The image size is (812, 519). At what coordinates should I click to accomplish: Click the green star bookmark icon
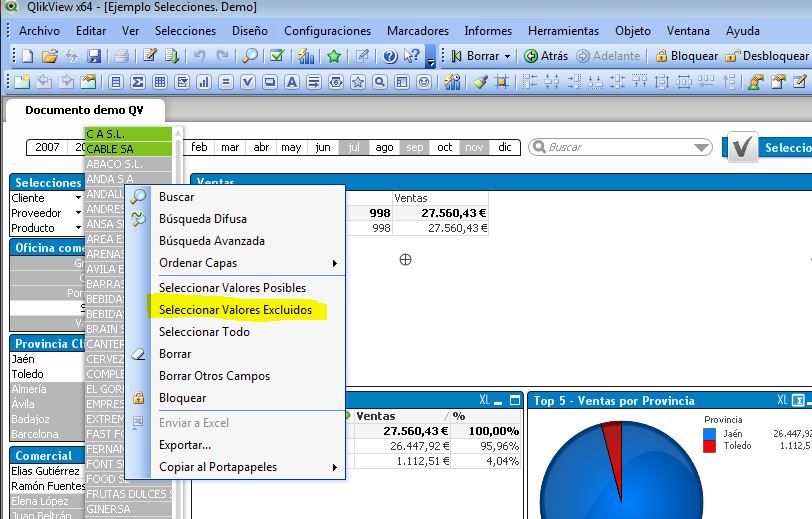(x=334, y=56)
